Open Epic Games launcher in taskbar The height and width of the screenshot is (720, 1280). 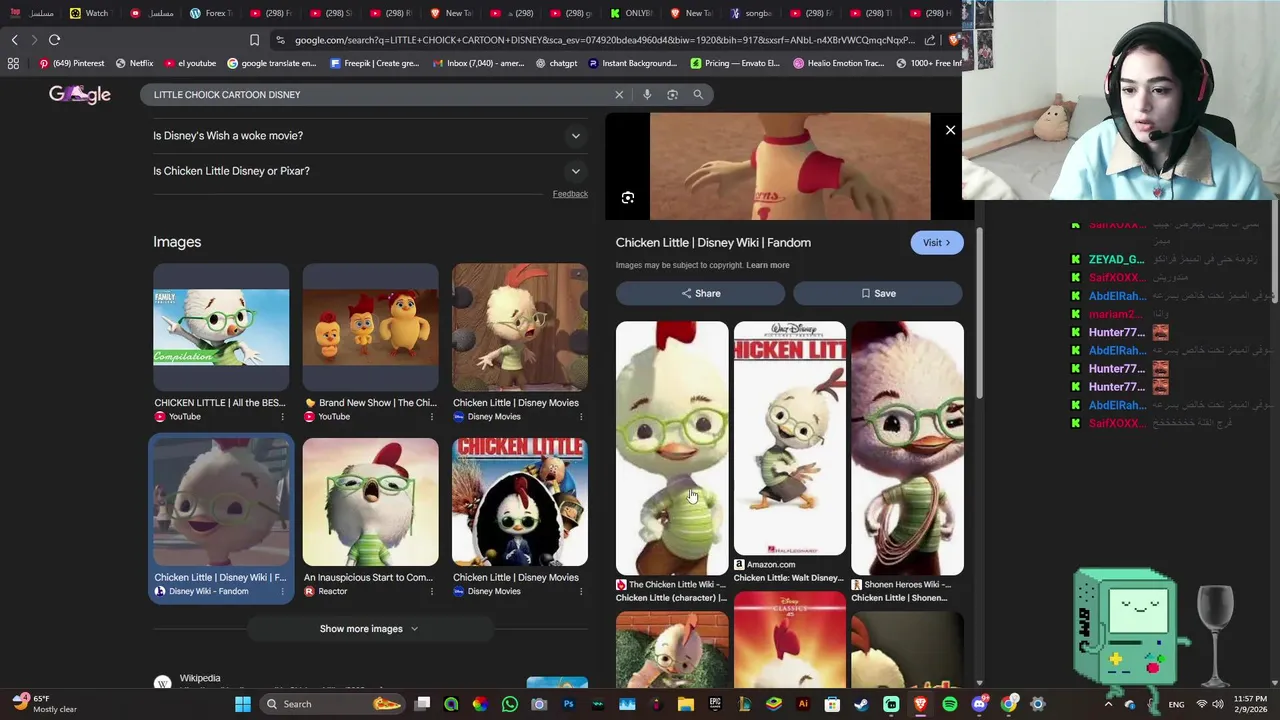[714, 704]
